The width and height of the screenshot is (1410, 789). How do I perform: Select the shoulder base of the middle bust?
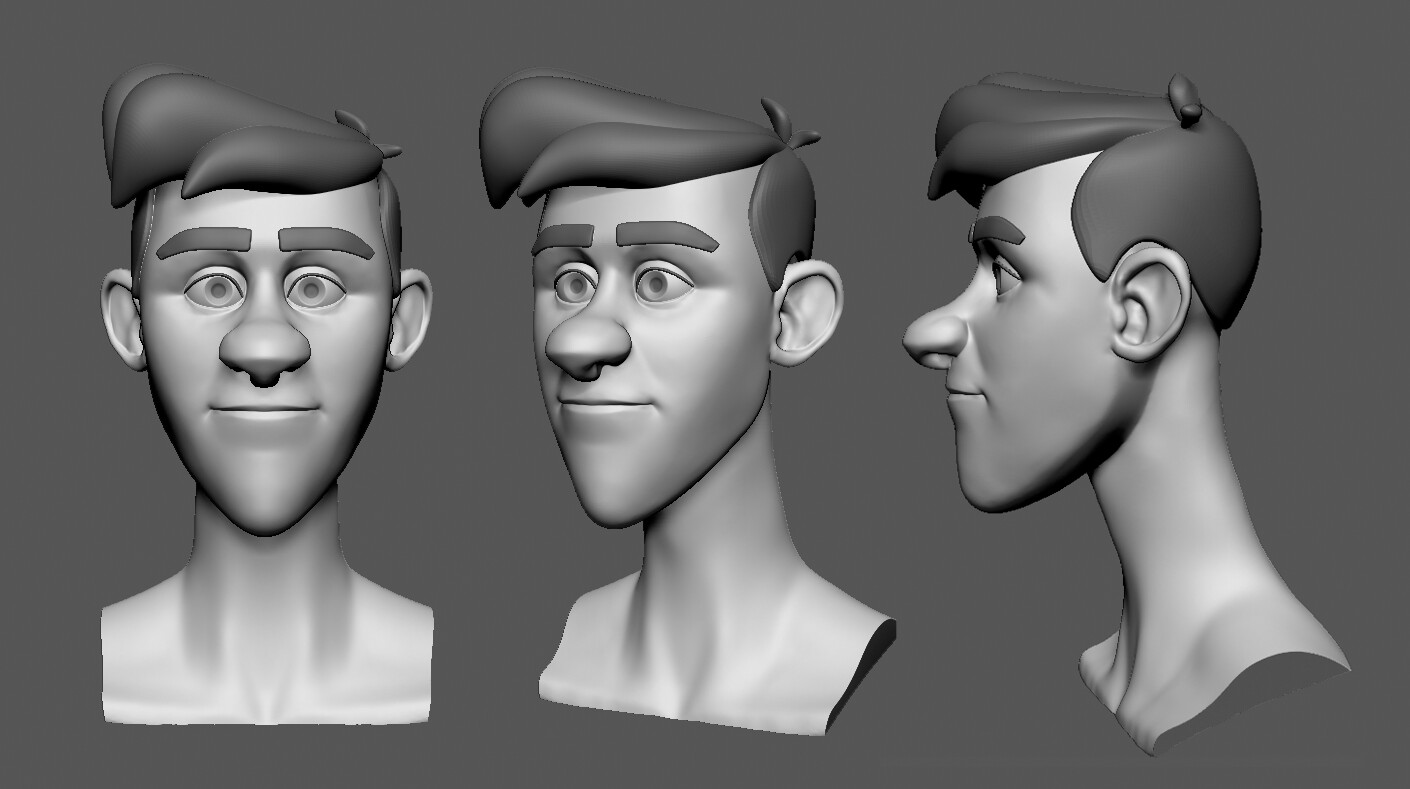[700, 660]
